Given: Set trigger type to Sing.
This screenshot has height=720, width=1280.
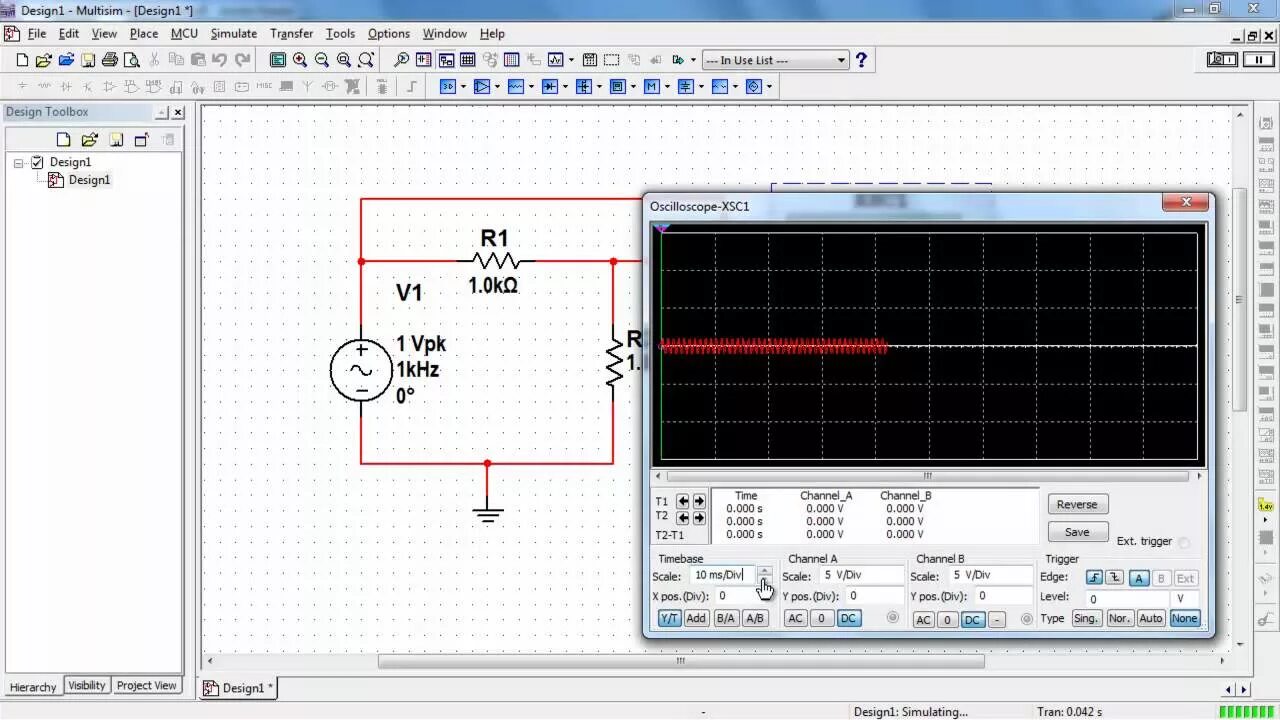Looking at the screenshot, I should tap(1086, 619).
